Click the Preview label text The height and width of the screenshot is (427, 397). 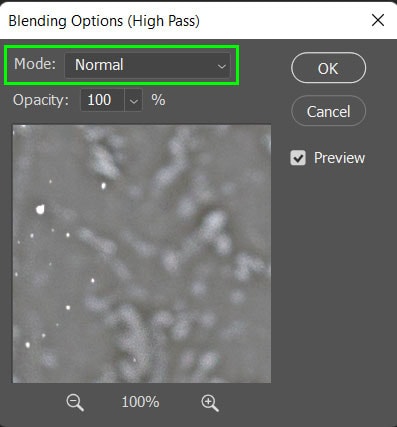pos(339,158)
